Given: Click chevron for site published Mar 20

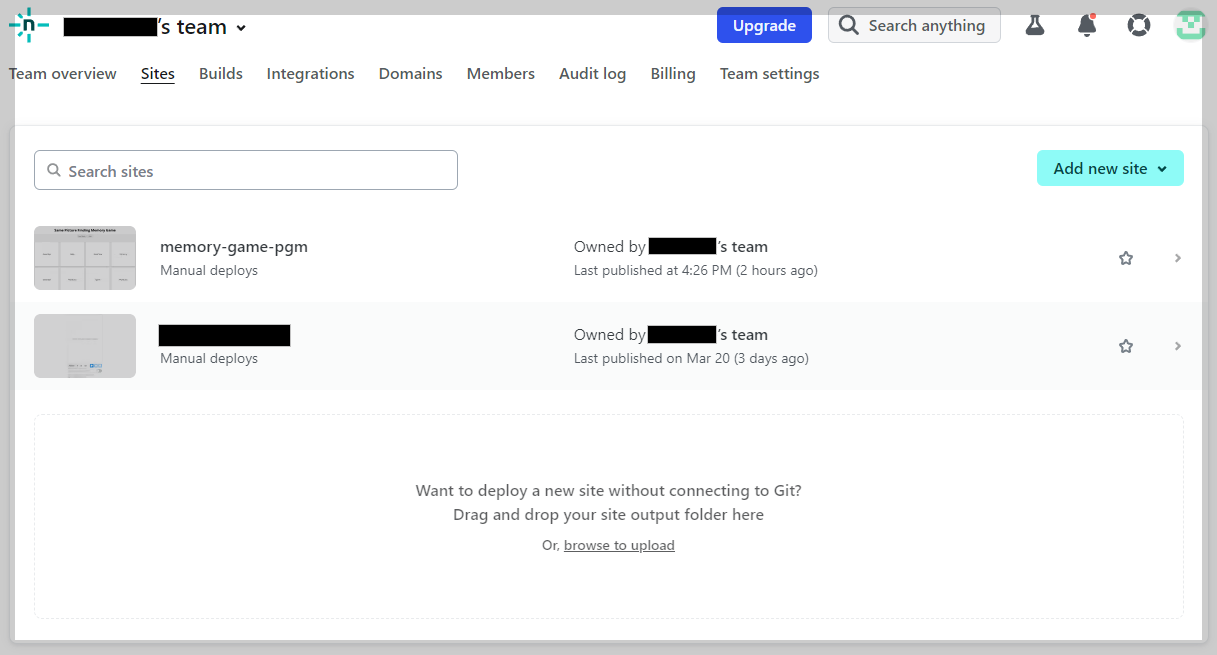Looking at the screenshot, I should (x=1178, y=346).
